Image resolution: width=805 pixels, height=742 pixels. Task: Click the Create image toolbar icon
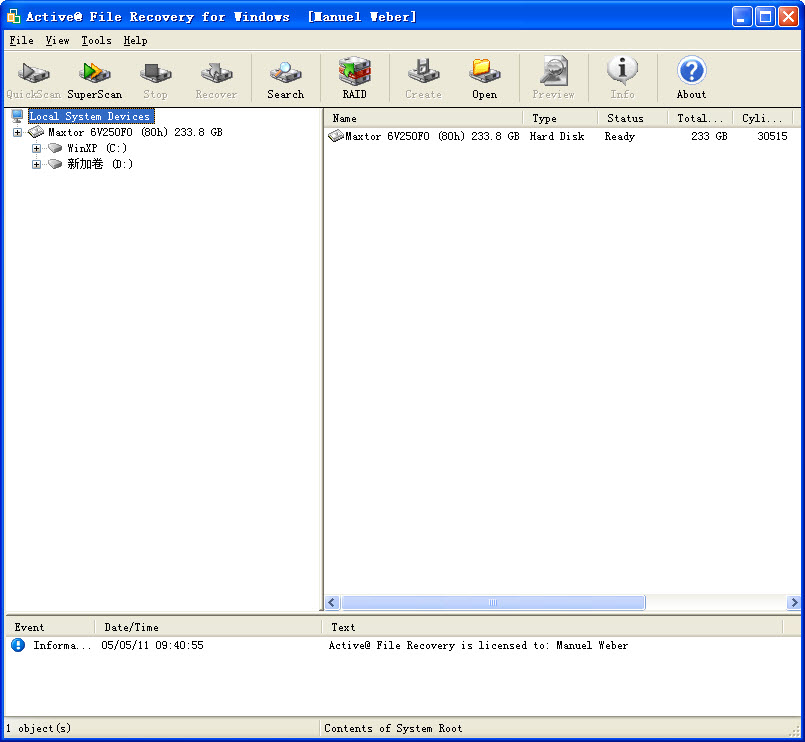click(x=423, y=78)
